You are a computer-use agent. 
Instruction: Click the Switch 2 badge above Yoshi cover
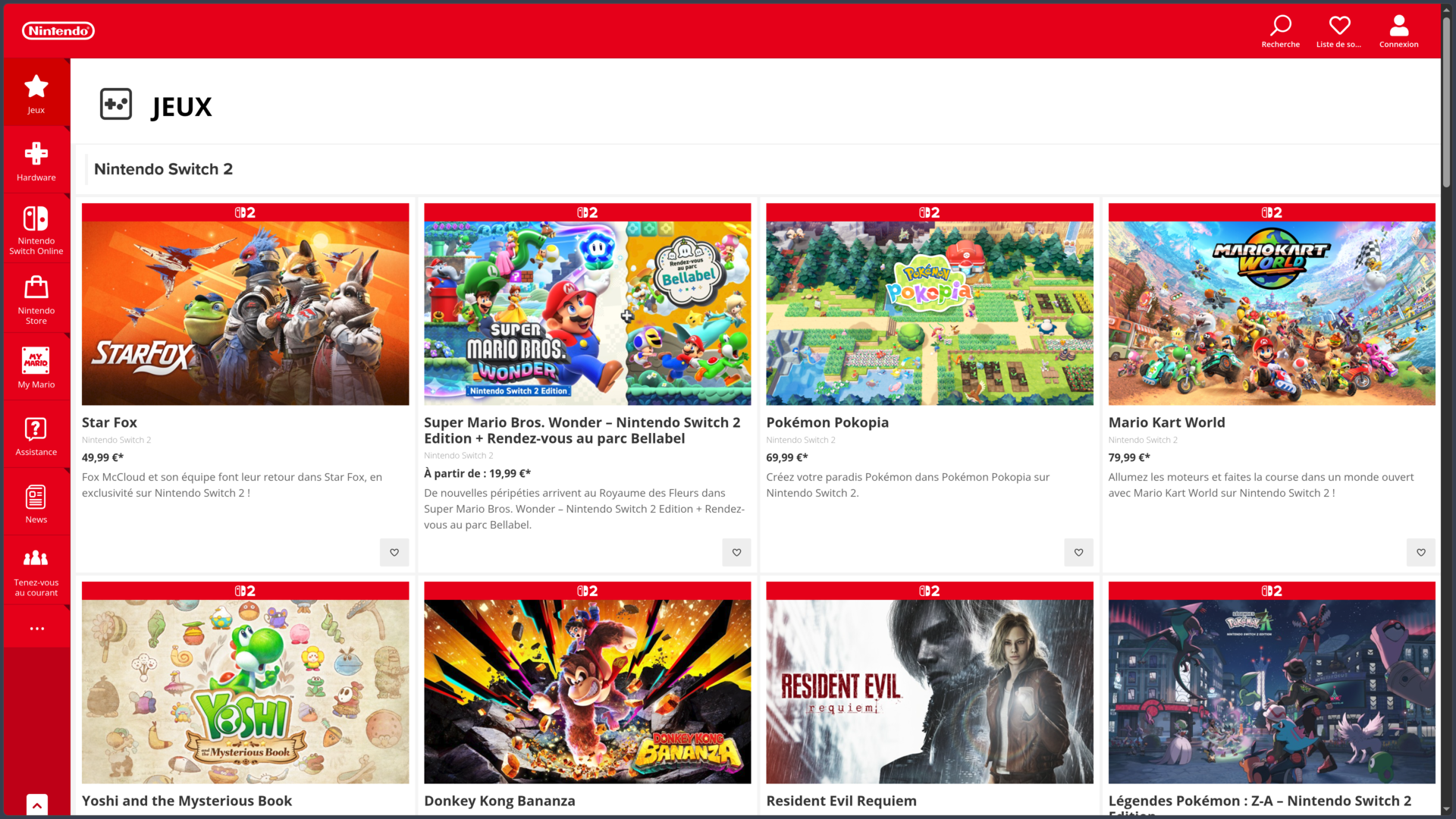[245, 591]
